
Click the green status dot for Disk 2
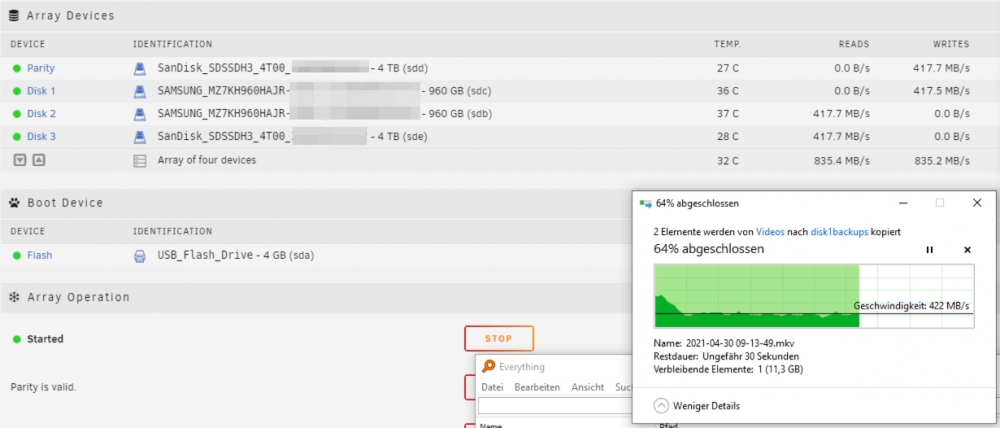(x=17, y=114)
